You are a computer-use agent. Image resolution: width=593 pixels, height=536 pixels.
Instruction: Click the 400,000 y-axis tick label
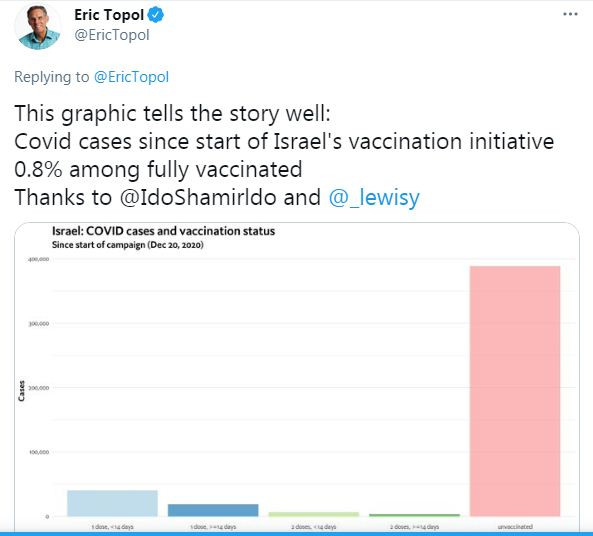tap(39, 259)
